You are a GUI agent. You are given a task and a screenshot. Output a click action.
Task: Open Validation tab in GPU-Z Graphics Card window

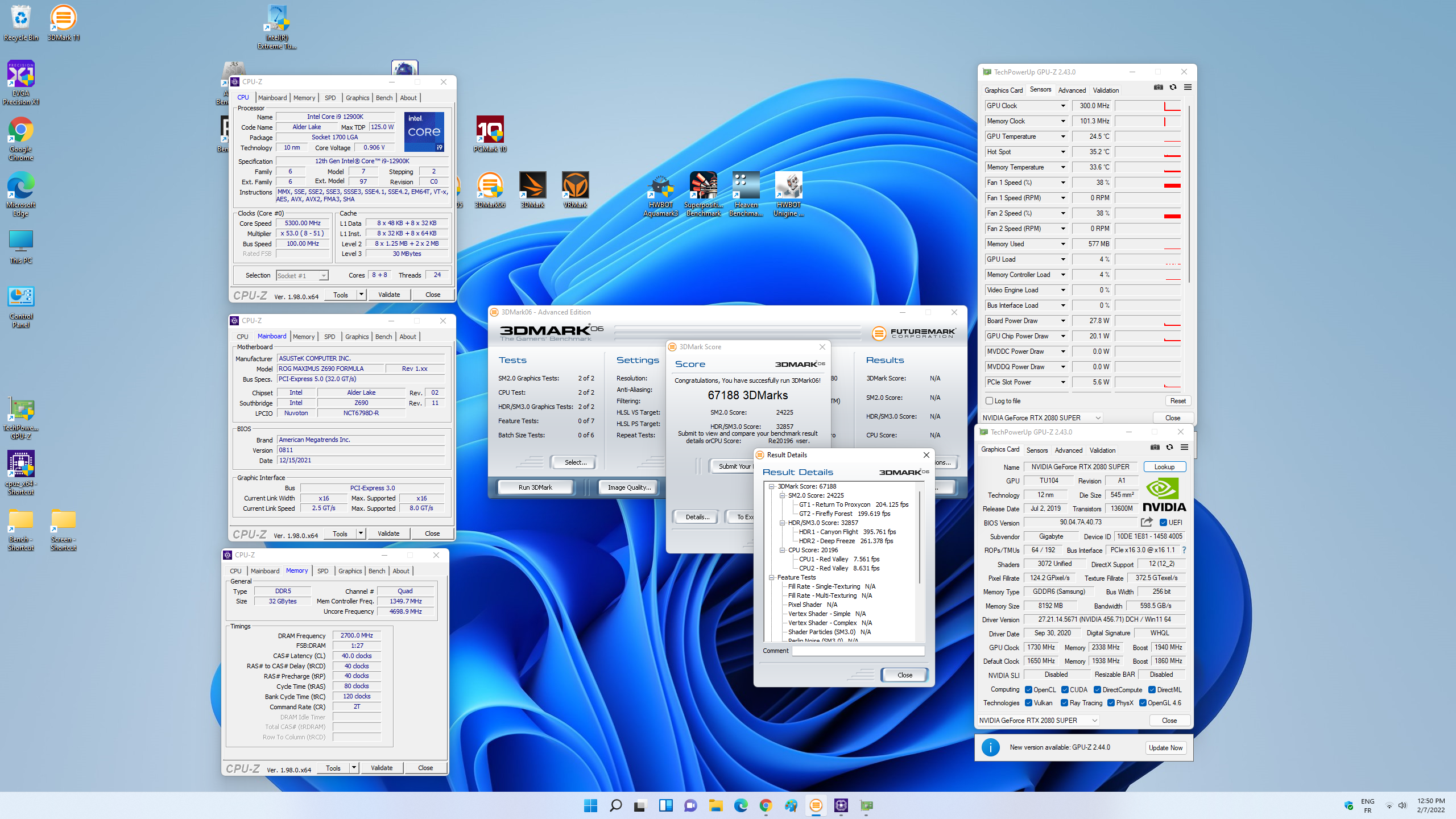coord(1102,450)
